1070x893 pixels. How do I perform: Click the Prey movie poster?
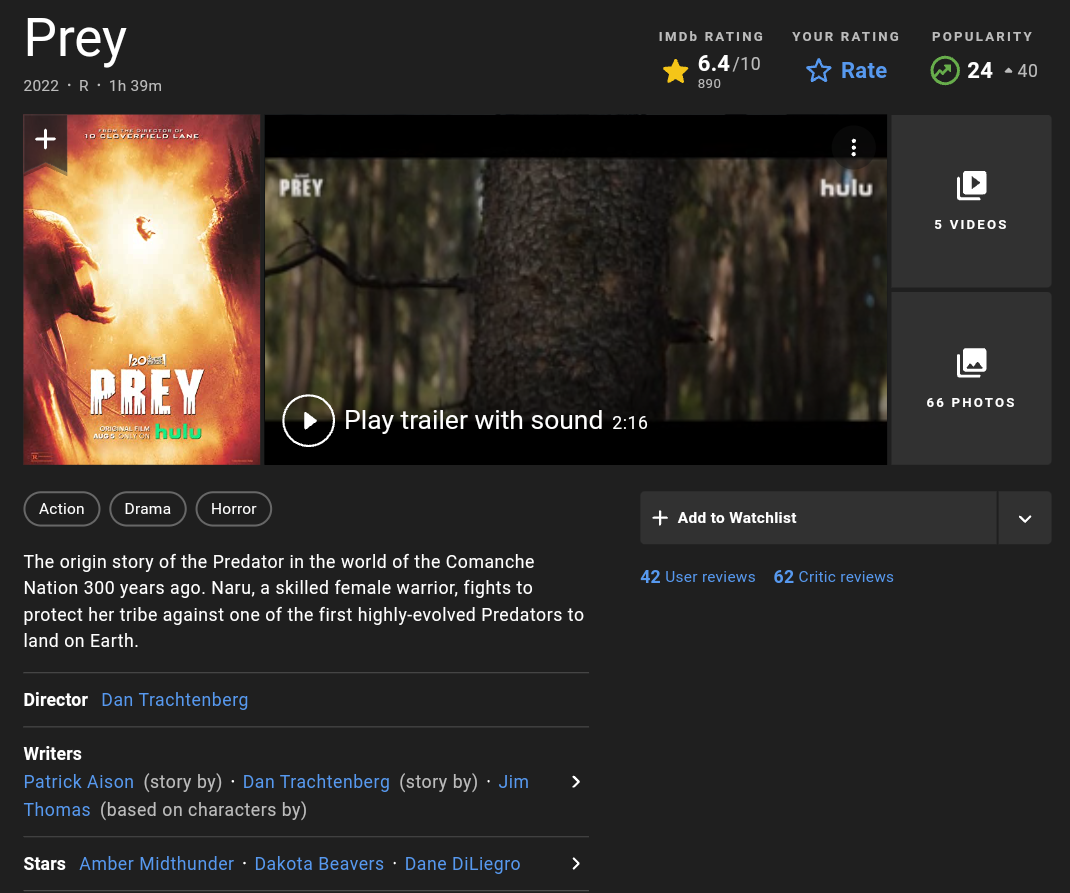[x=142, y=290]
